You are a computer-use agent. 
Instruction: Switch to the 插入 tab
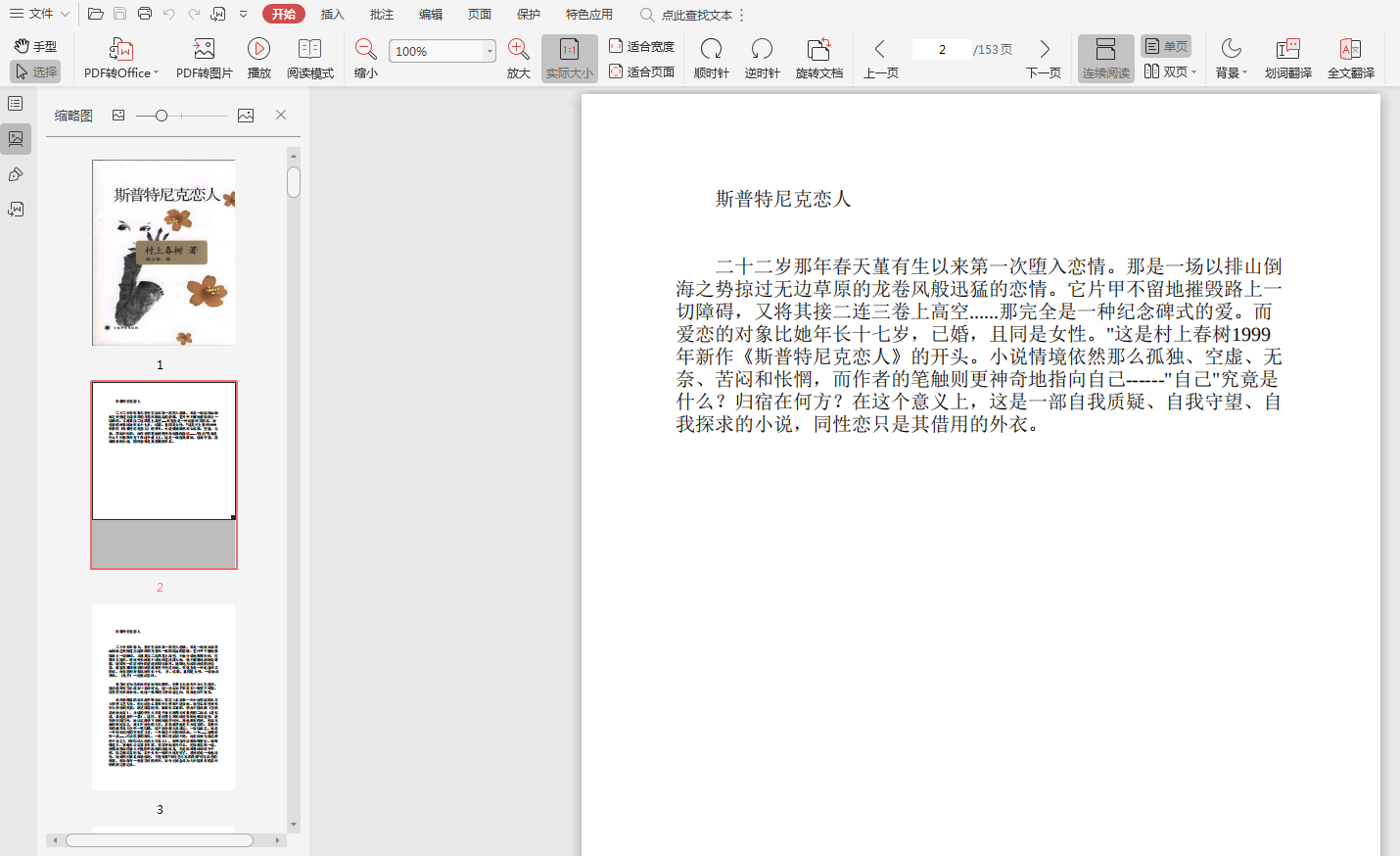tap(333, 15)
